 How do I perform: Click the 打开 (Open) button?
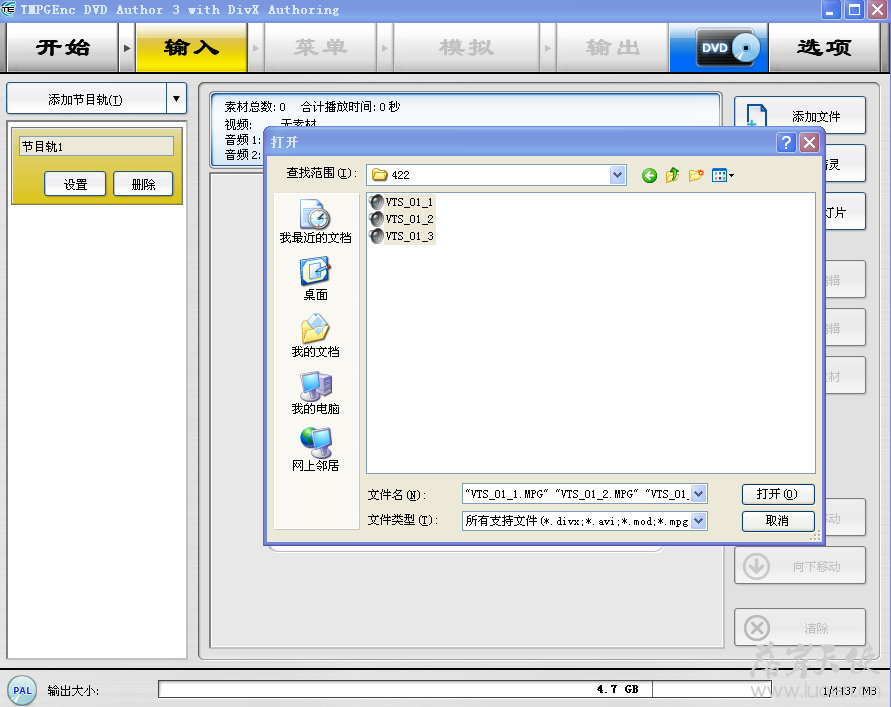pyautogui.click(x=778, y=494)
